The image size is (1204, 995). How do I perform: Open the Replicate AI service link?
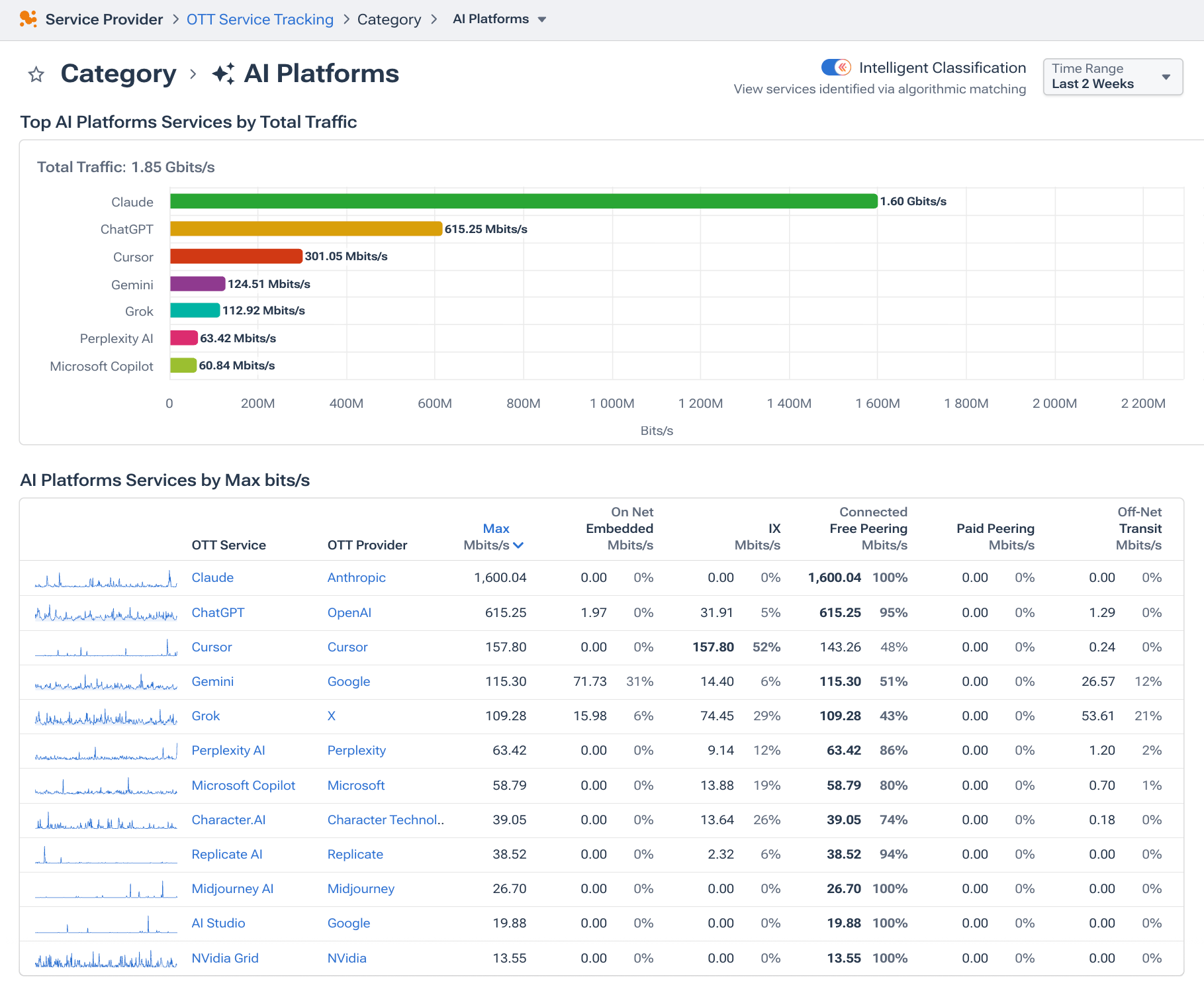(227, 854)
